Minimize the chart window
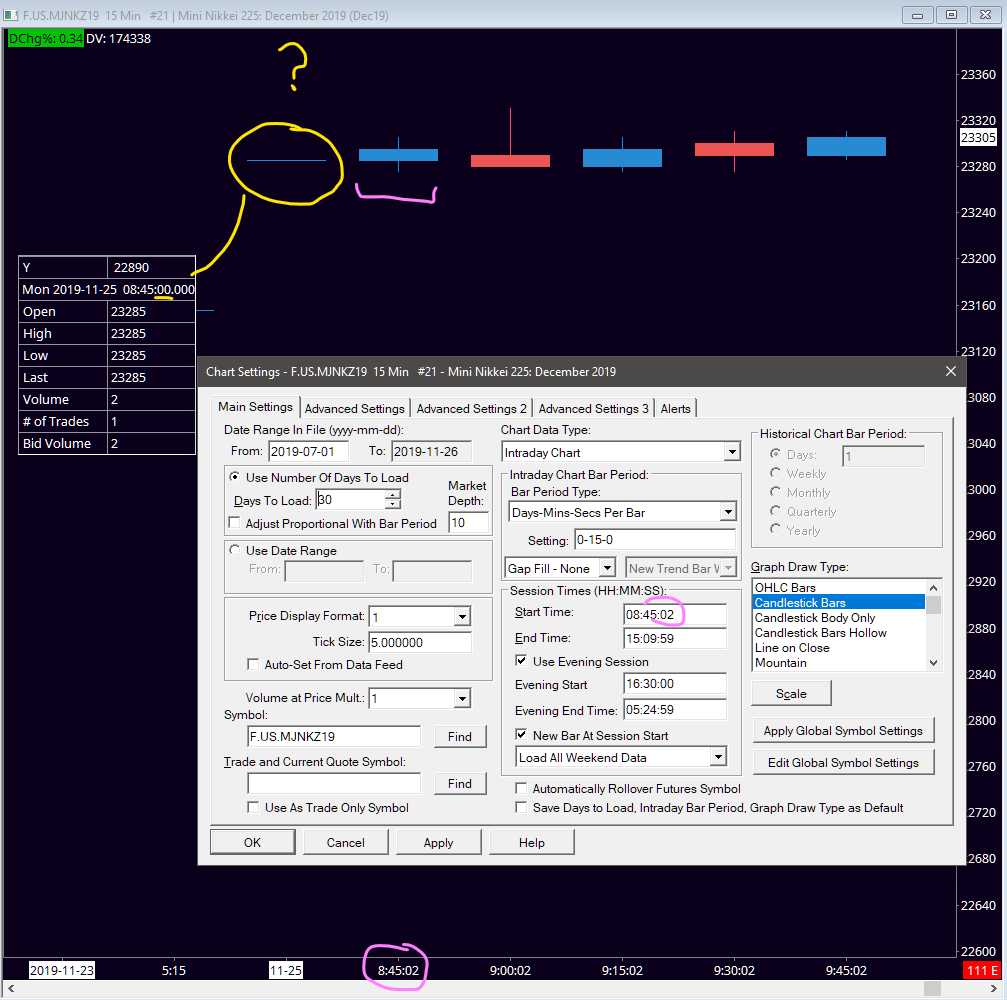The width and height of the screenshot is (1007, 1000). tap(917, 15)
